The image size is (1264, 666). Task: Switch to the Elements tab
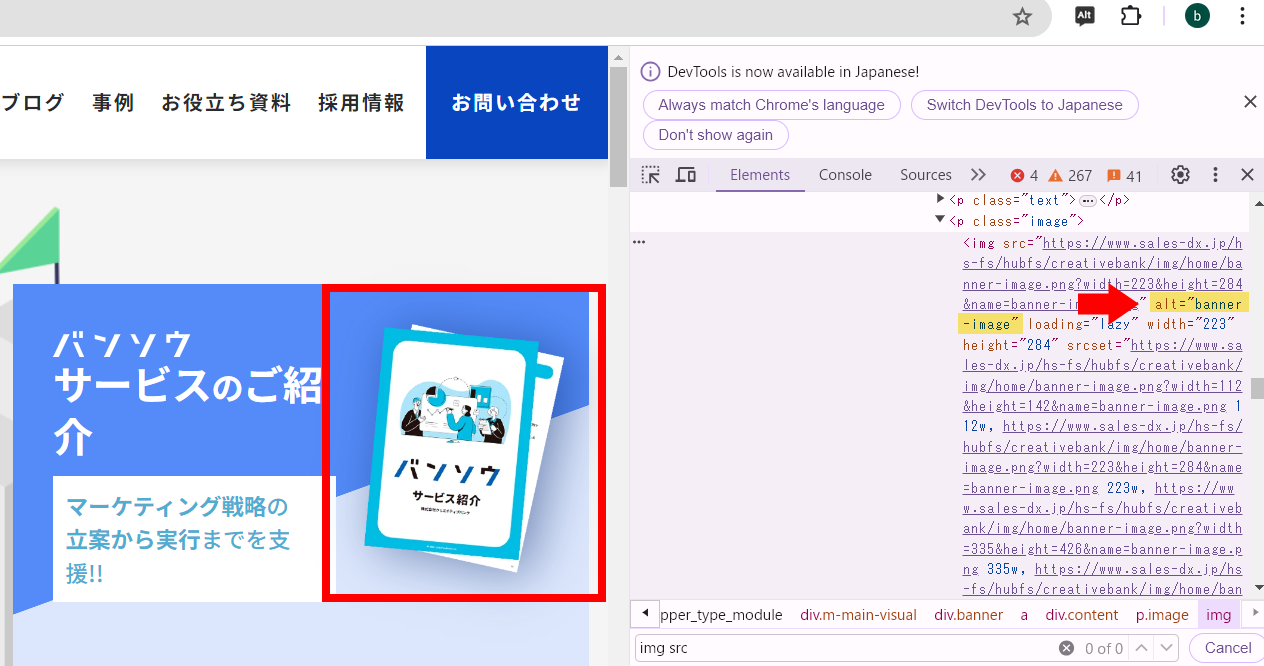pyautogui.click(x=760, y=175)
